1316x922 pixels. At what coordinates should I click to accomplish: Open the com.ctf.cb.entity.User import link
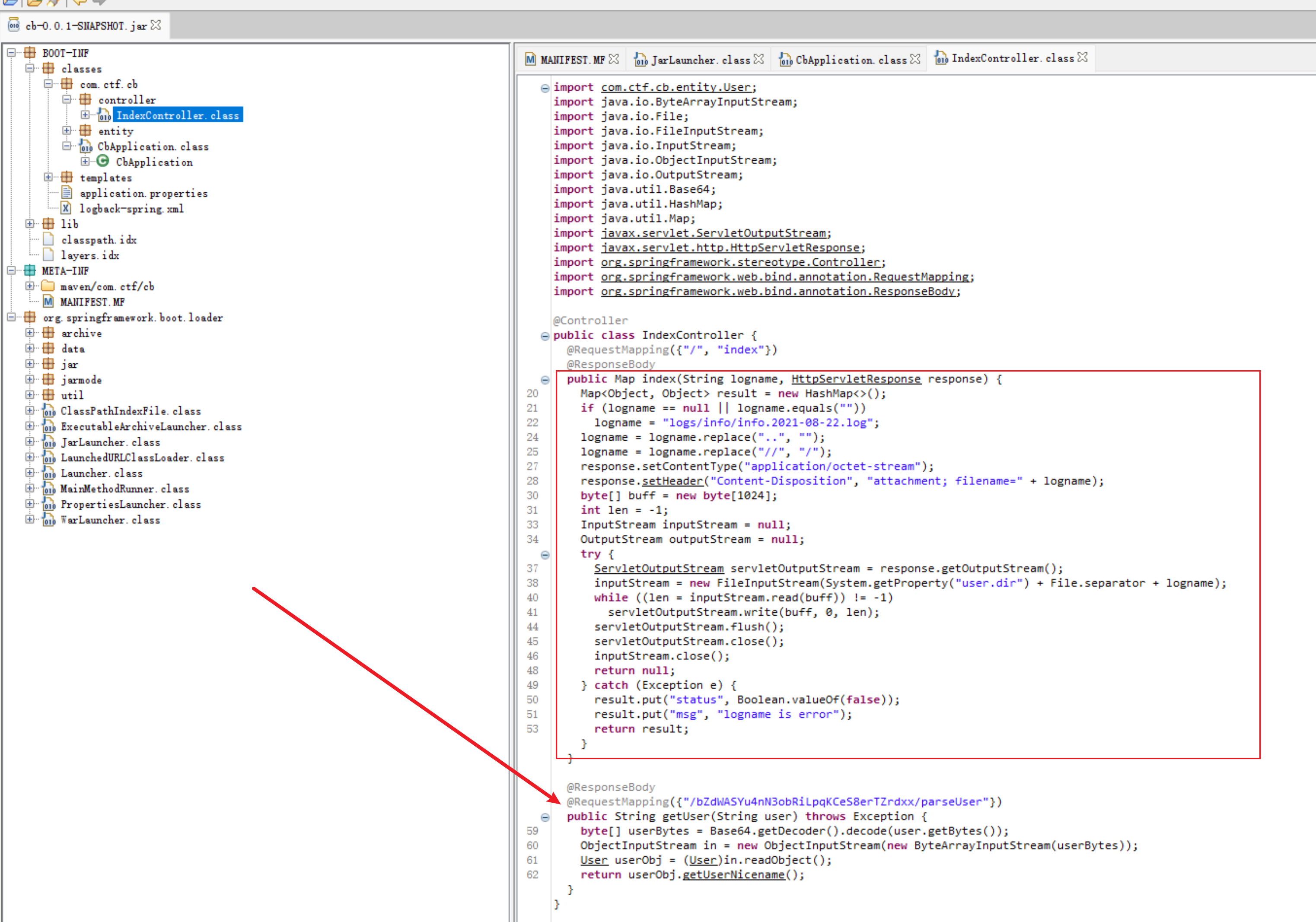coord(676,87)
